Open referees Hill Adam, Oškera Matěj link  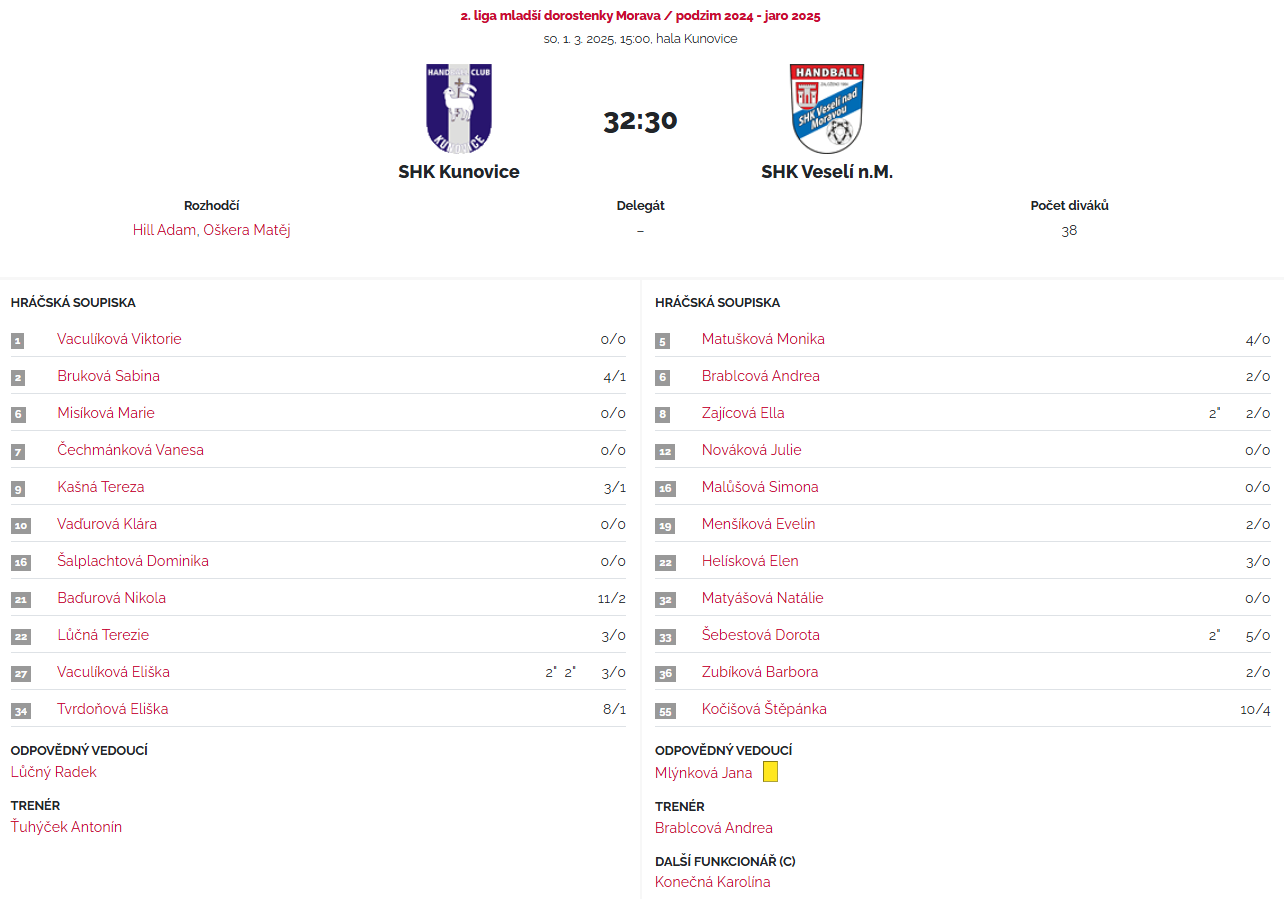click(212, 230)
